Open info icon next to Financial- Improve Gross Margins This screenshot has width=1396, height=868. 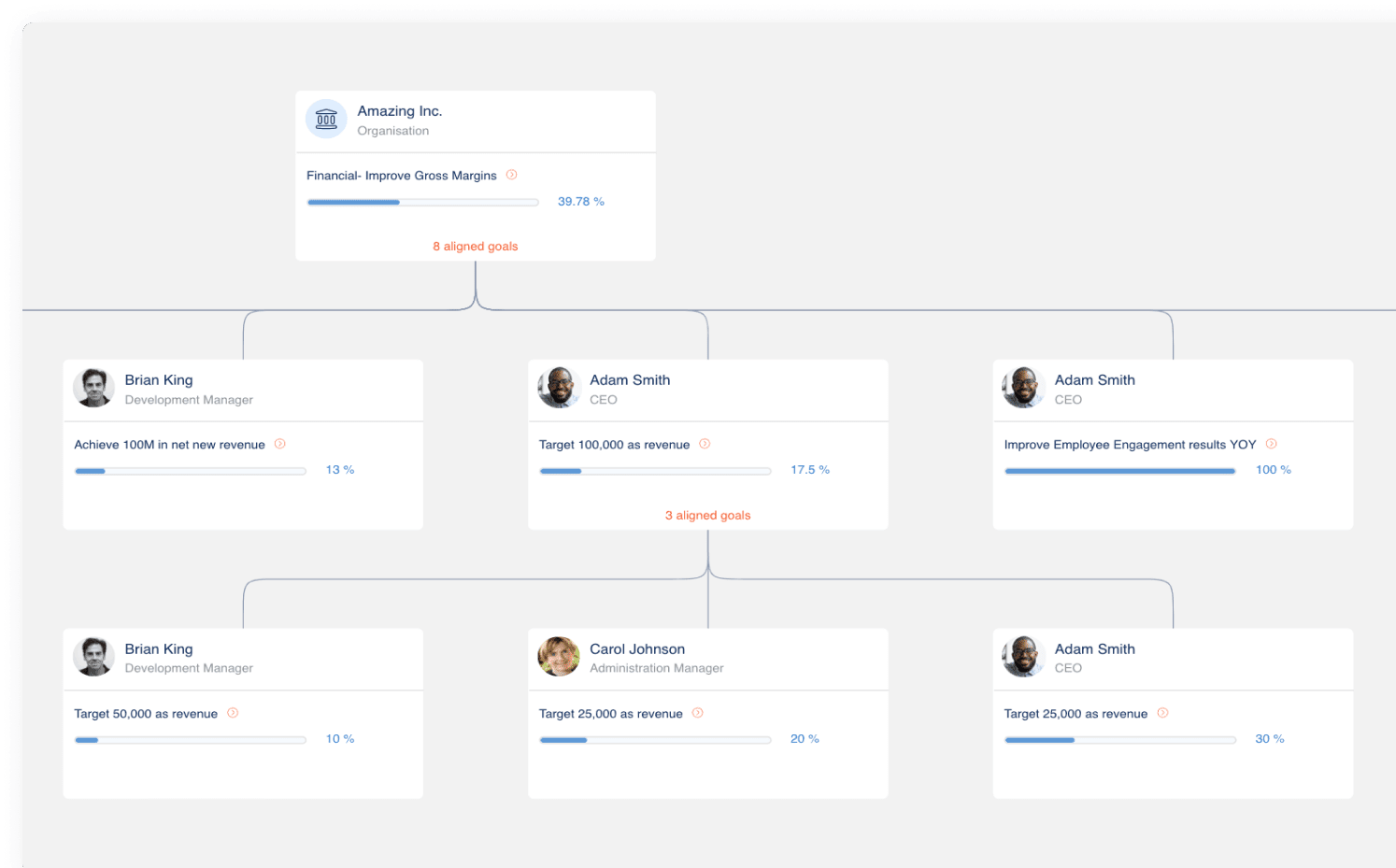(511, 175)
